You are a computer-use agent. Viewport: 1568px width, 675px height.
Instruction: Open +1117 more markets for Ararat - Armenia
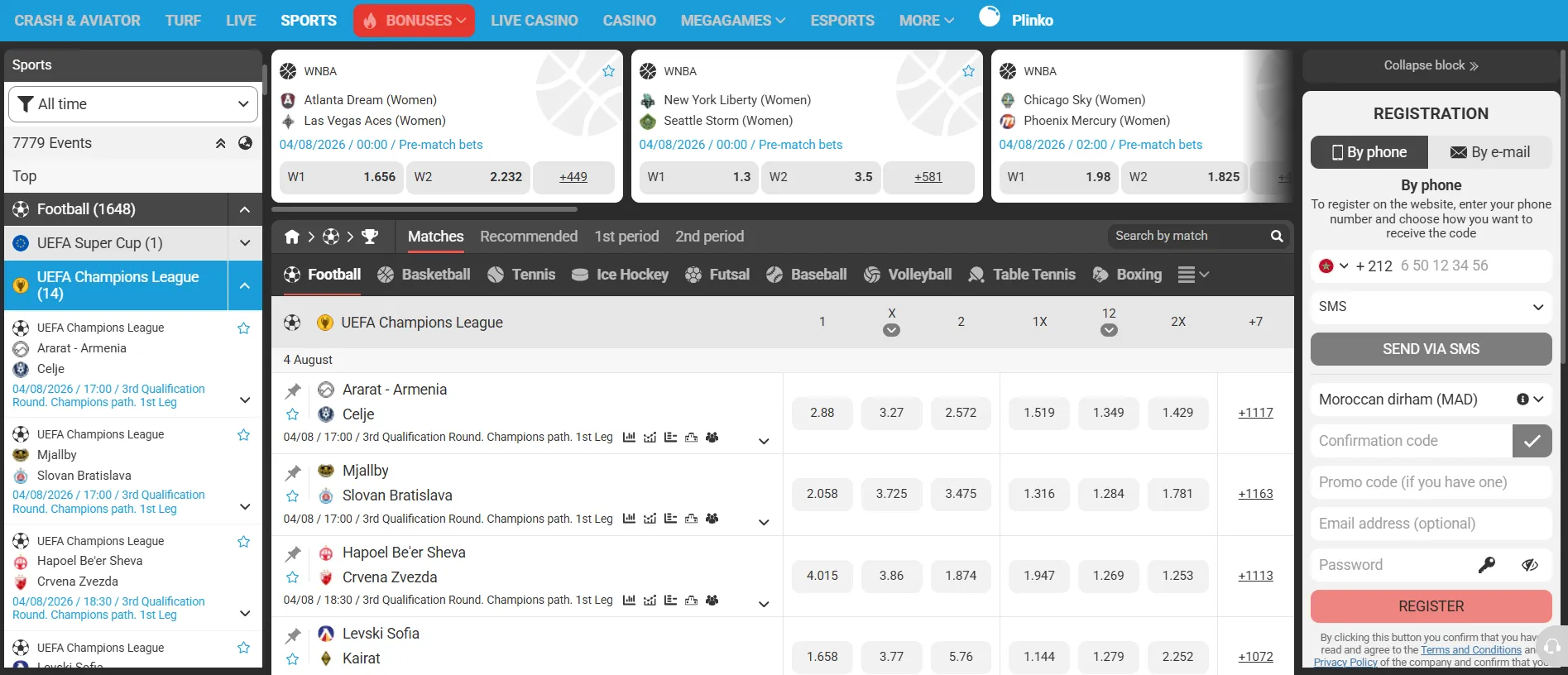tap(1255, 413)
